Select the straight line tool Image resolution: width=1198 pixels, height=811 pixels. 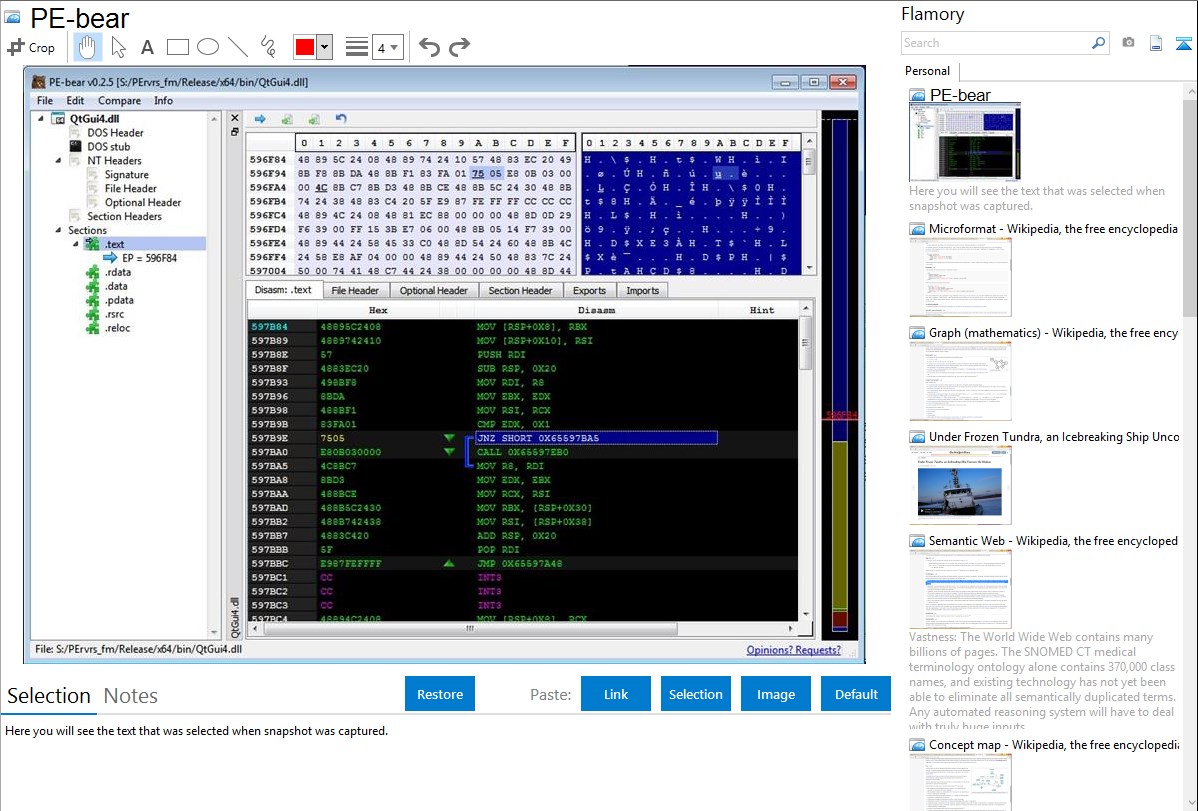pos(238,47)
